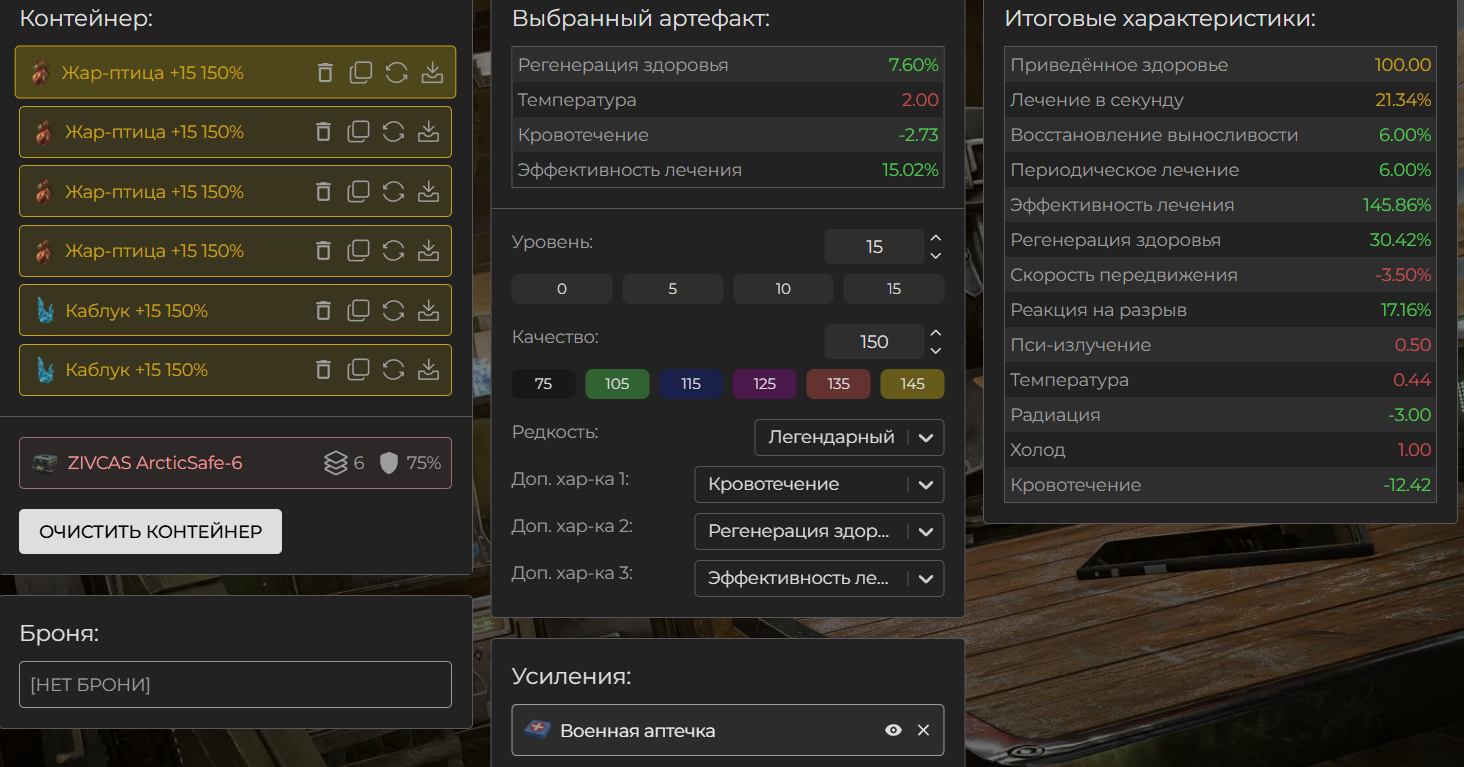Click trash icon on third Жар-птица row
The width and height of the screenshot is (1464, 767).
tap(323, 191)
